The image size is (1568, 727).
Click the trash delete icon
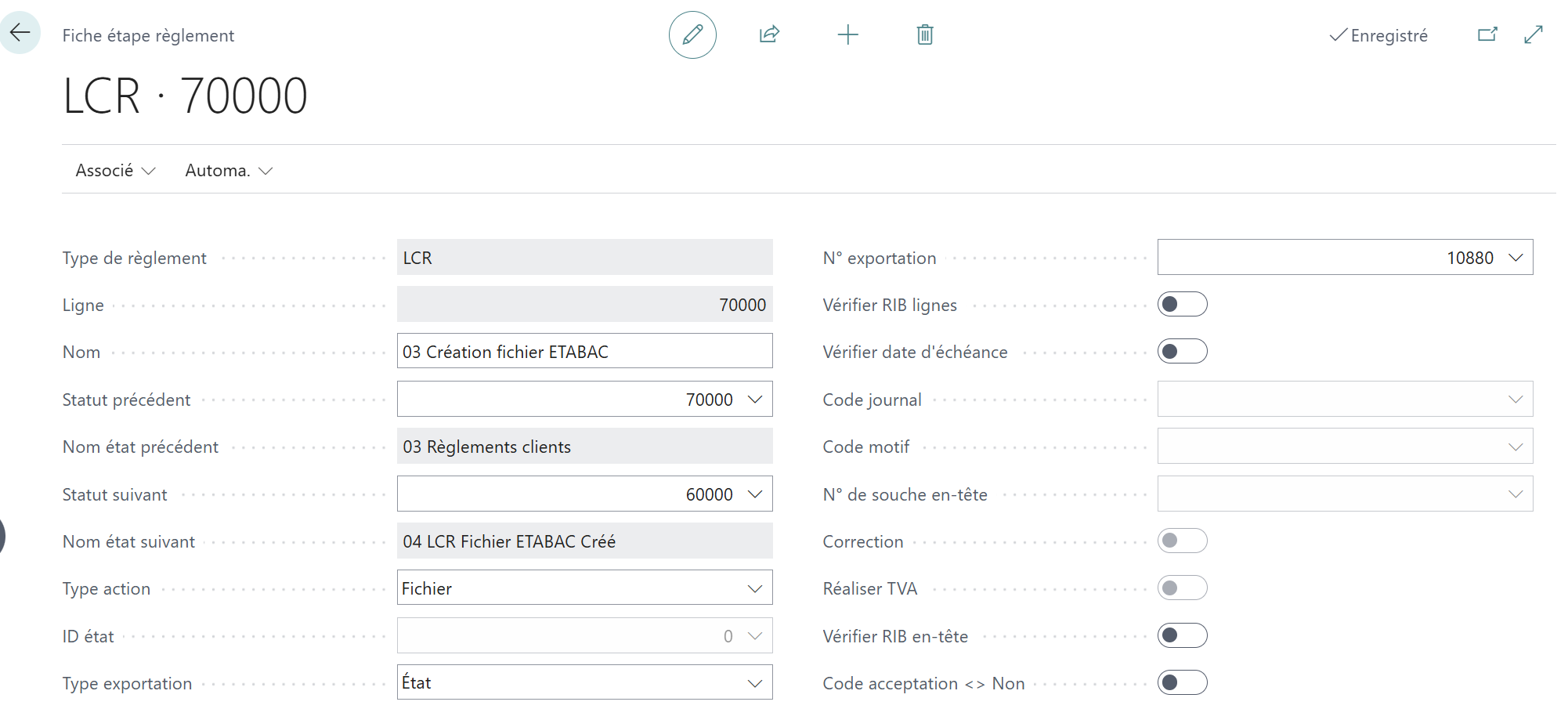coord(924,34)
